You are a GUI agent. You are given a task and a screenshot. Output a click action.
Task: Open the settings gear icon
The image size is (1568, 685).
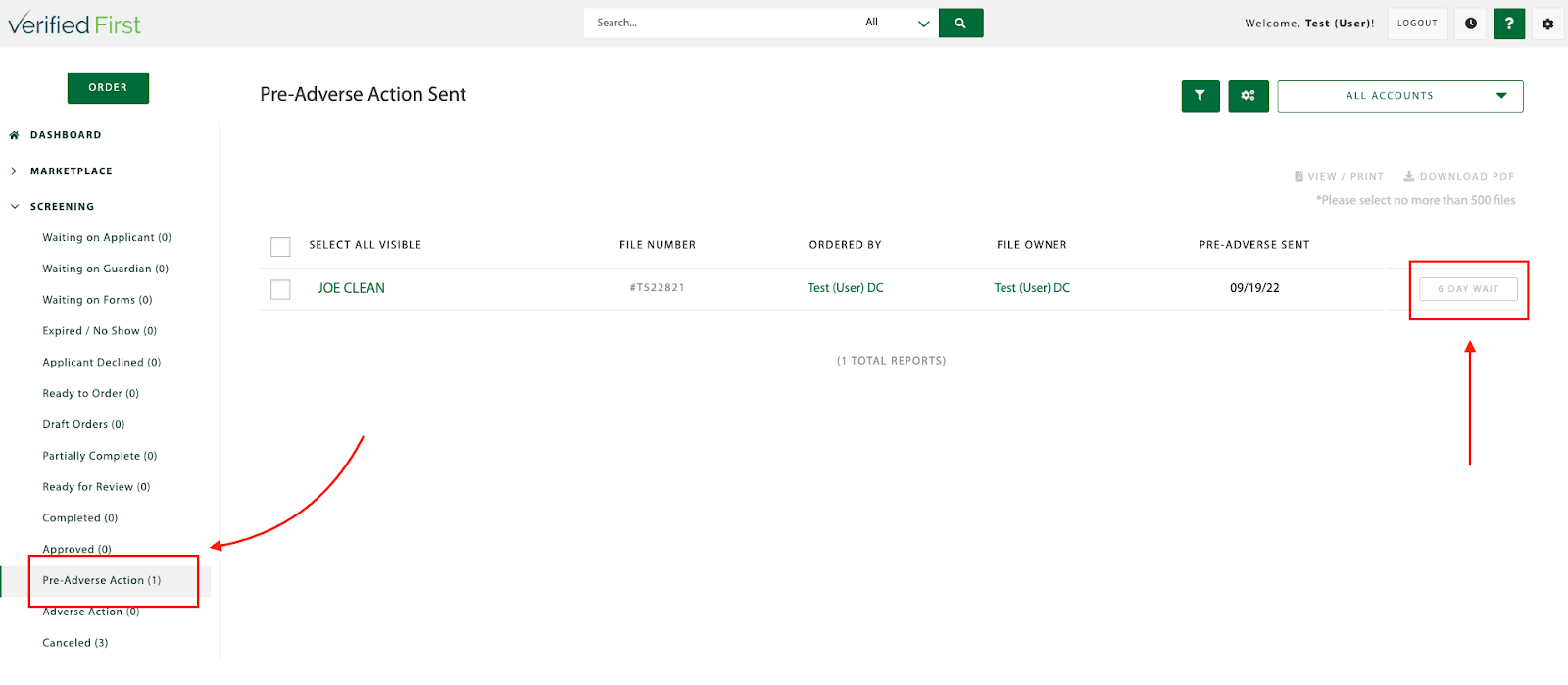(1547, 24)
